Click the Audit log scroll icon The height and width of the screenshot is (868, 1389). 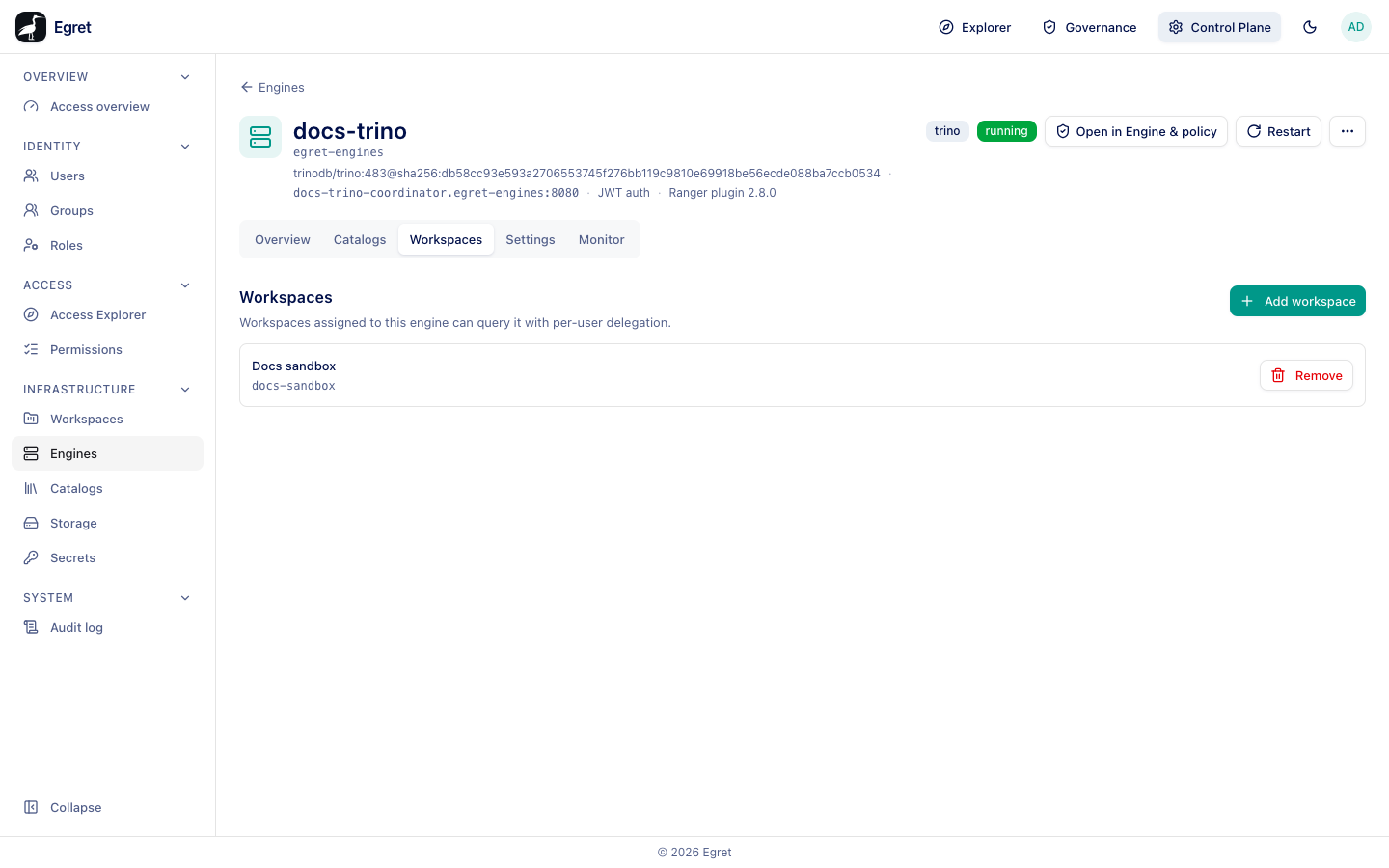[x=31, y=627]
